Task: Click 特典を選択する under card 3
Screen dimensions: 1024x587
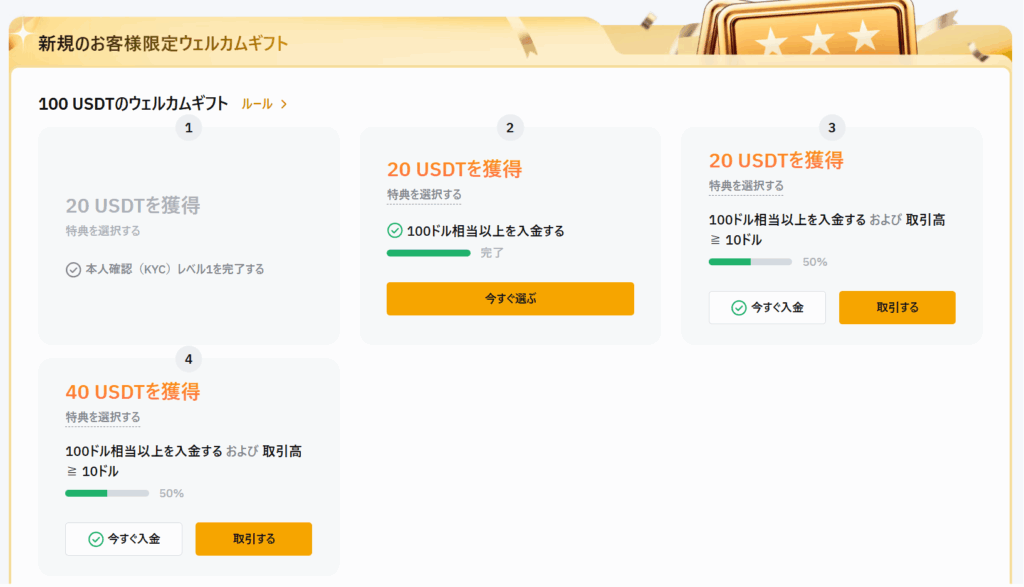Action: [746, 186]
